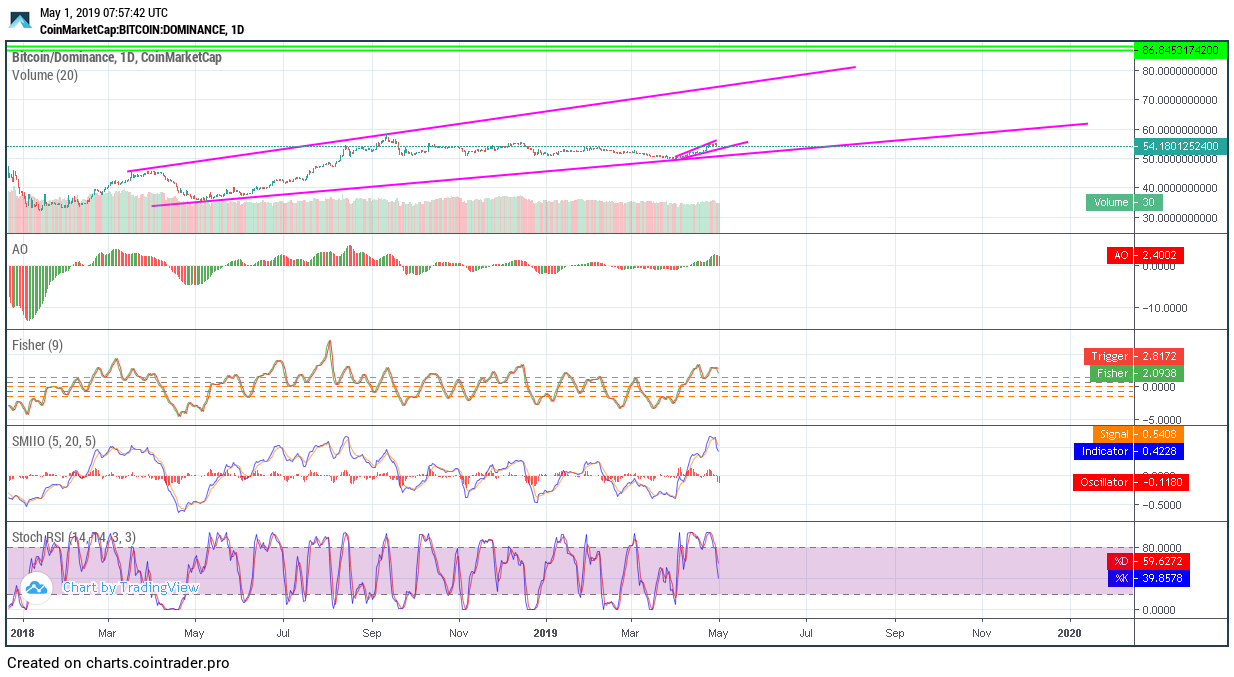Select the red Trigger 2.8172 tag

coord(1134,356)
